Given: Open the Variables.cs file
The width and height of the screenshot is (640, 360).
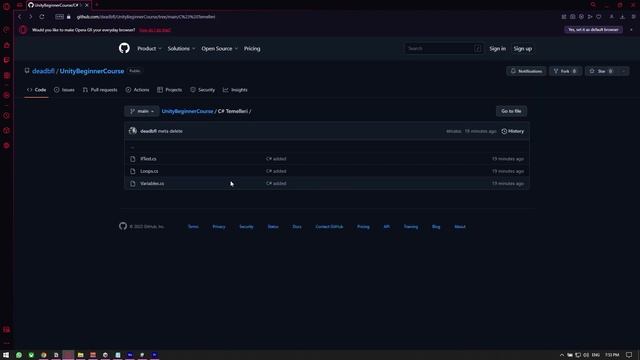Looking at the screenshot, I should 152,184.
